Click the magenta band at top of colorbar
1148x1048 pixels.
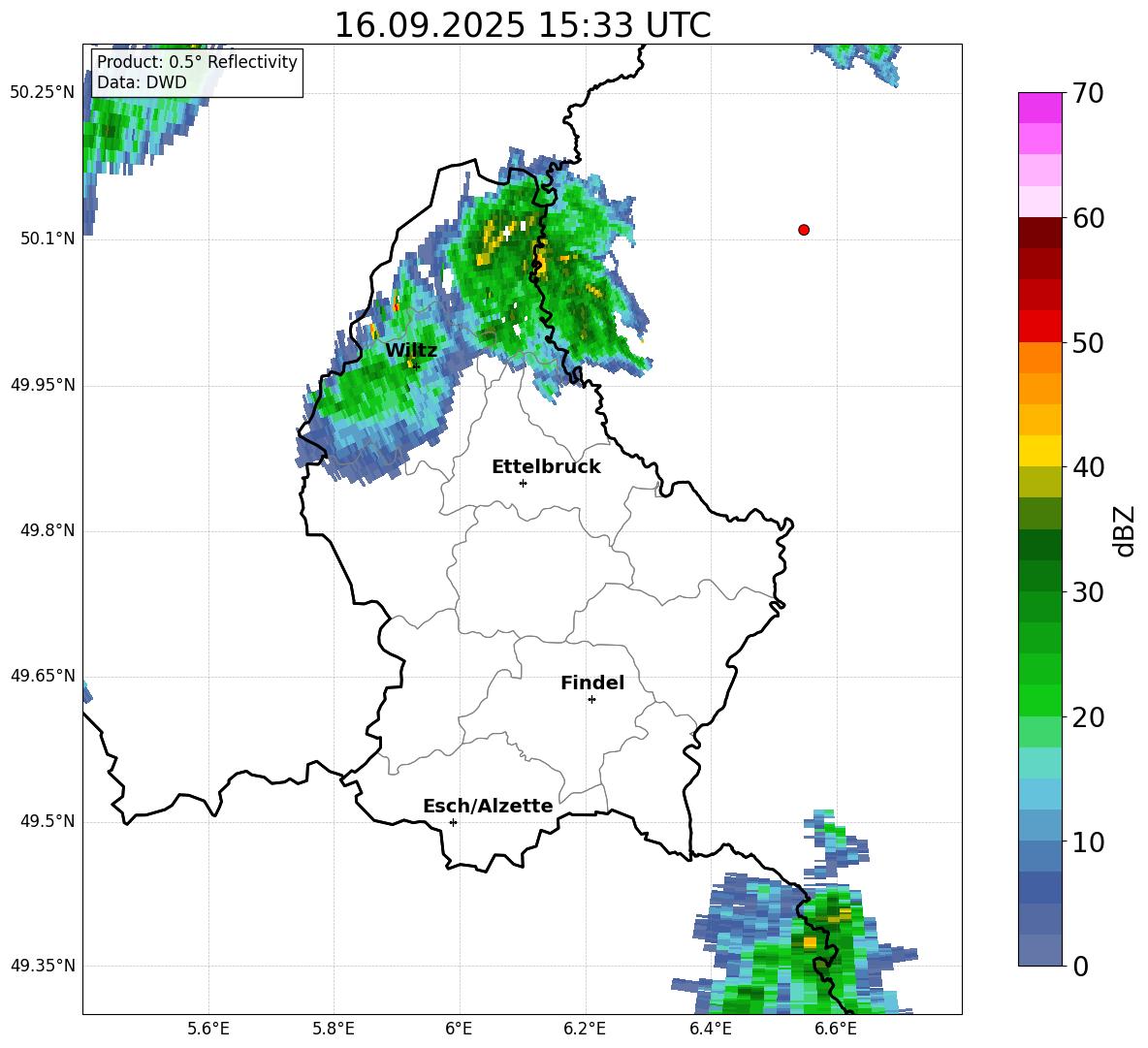[x=1040, y=108]
